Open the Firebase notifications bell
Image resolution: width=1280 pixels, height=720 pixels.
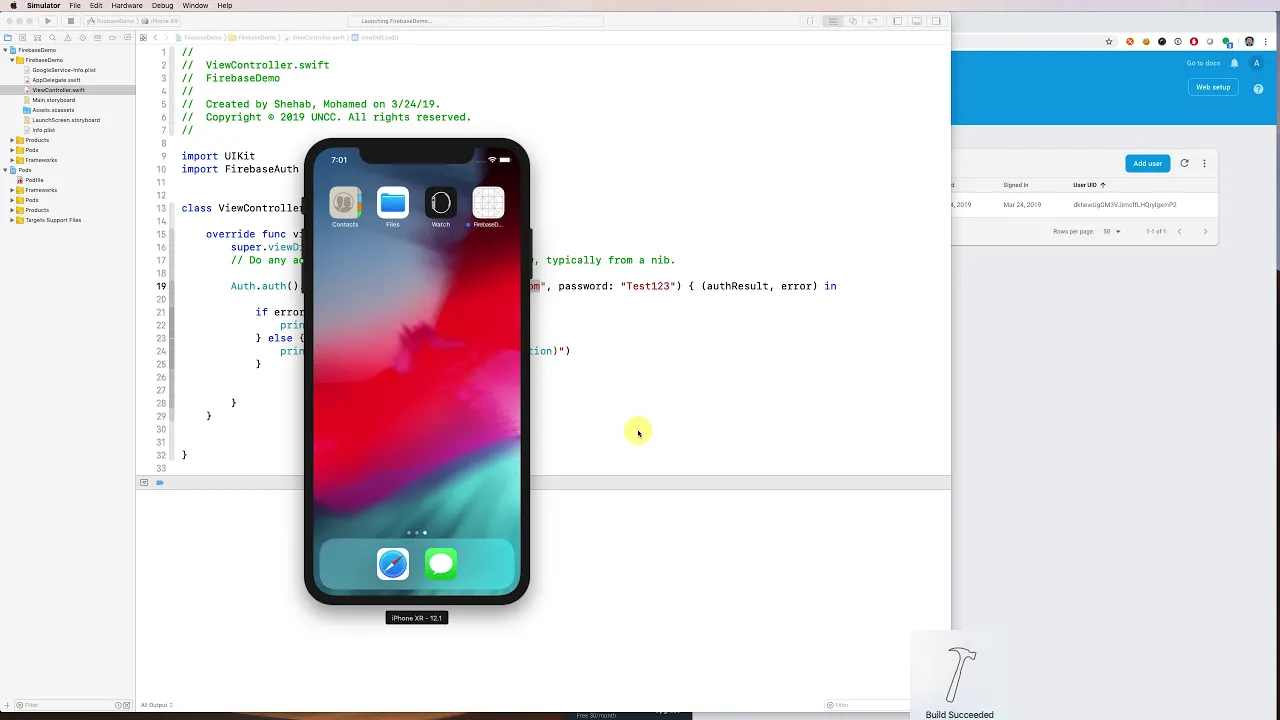pos(1234,63)
